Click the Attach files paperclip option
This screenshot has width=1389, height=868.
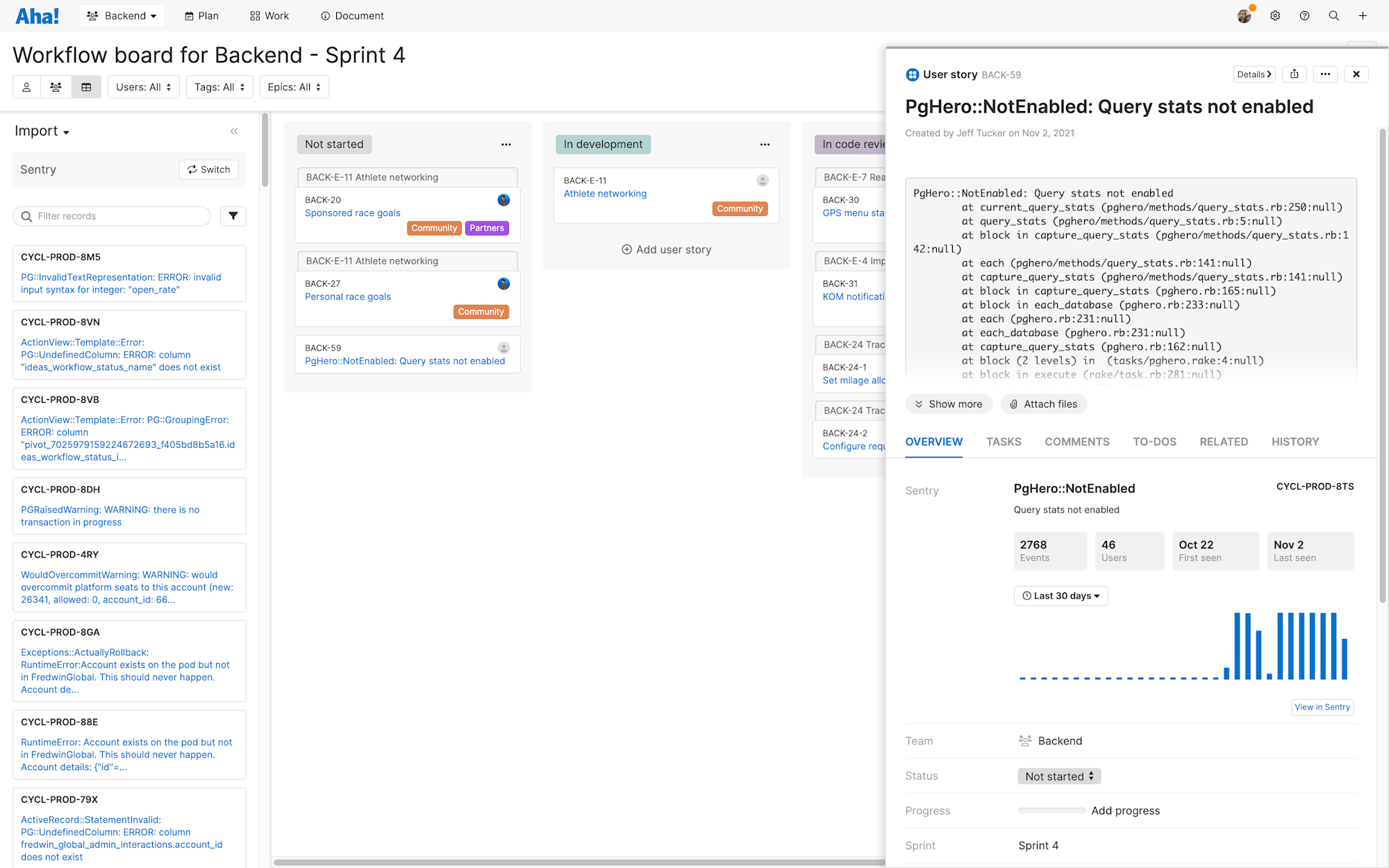(x=1043, y=403)
